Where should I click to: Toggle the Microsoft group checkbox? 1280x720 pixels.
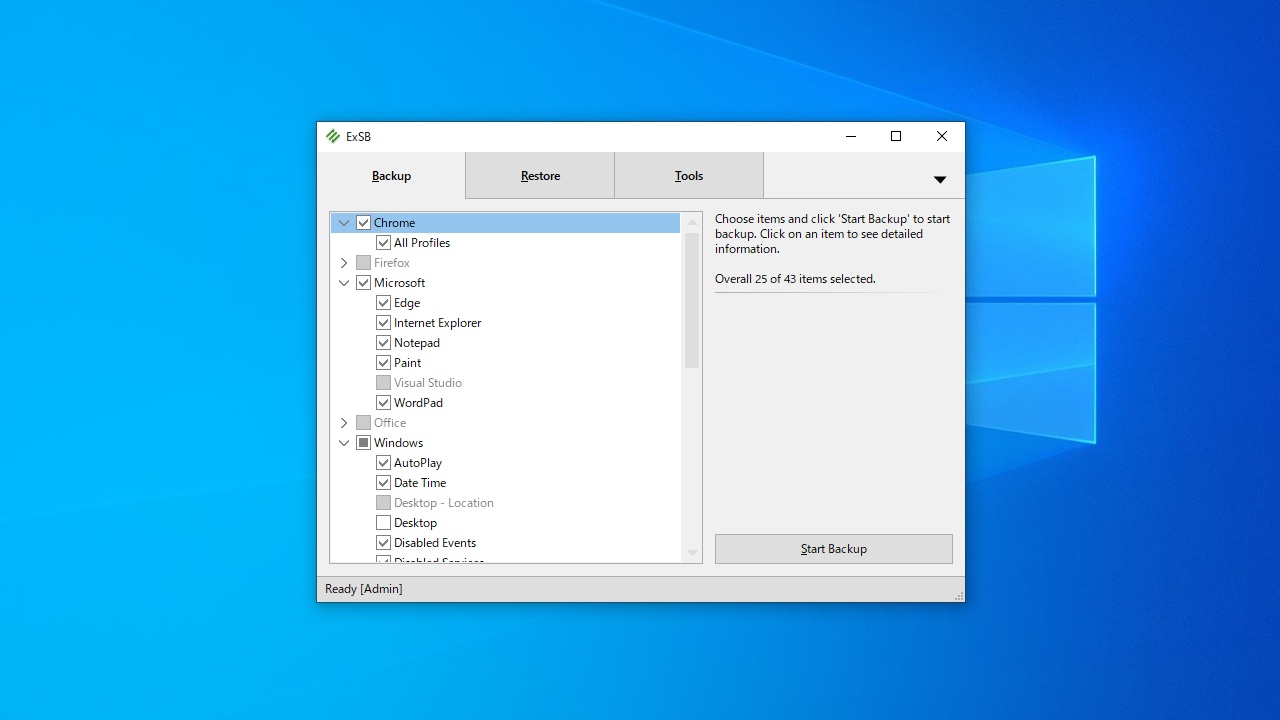tap(363, 283)
